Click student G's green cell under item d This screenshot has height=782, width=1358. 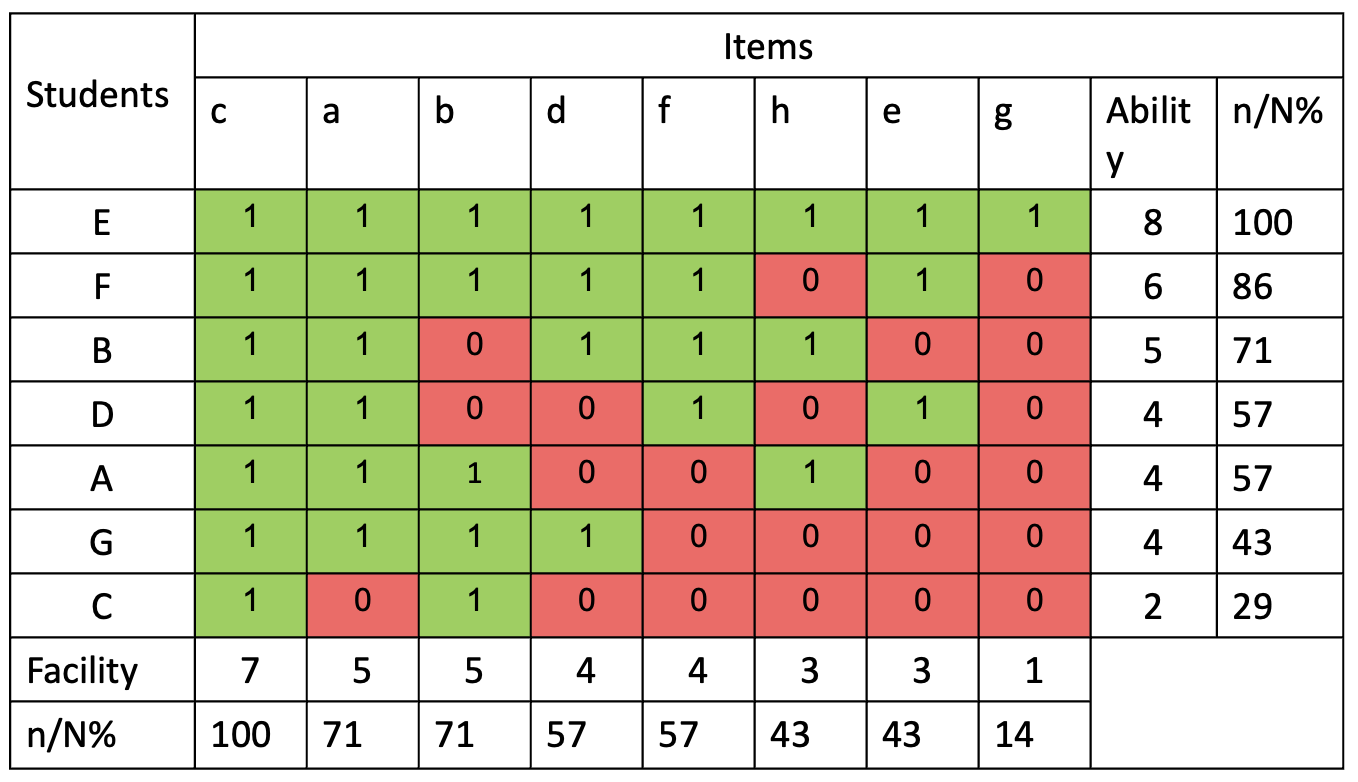(x=586, y=542)
